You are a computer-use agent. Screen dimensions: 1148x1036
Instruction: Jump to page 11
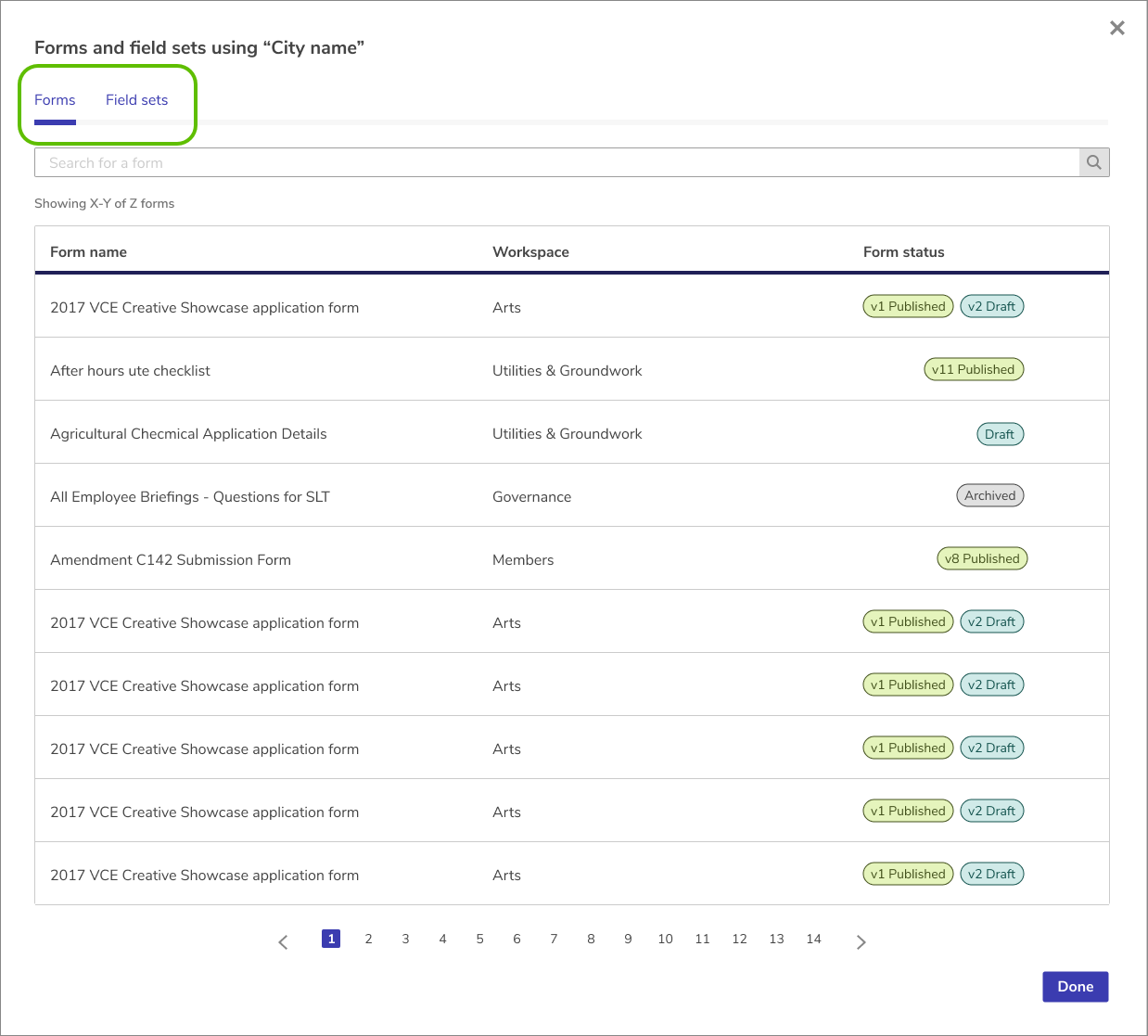702,939
